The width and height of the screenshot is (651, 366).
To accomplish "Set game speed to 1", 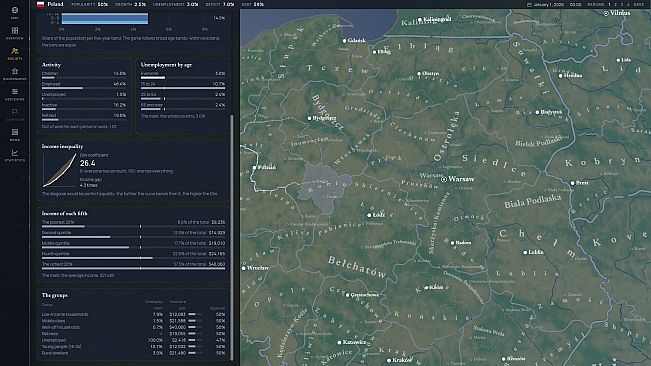I will point(609,5).
